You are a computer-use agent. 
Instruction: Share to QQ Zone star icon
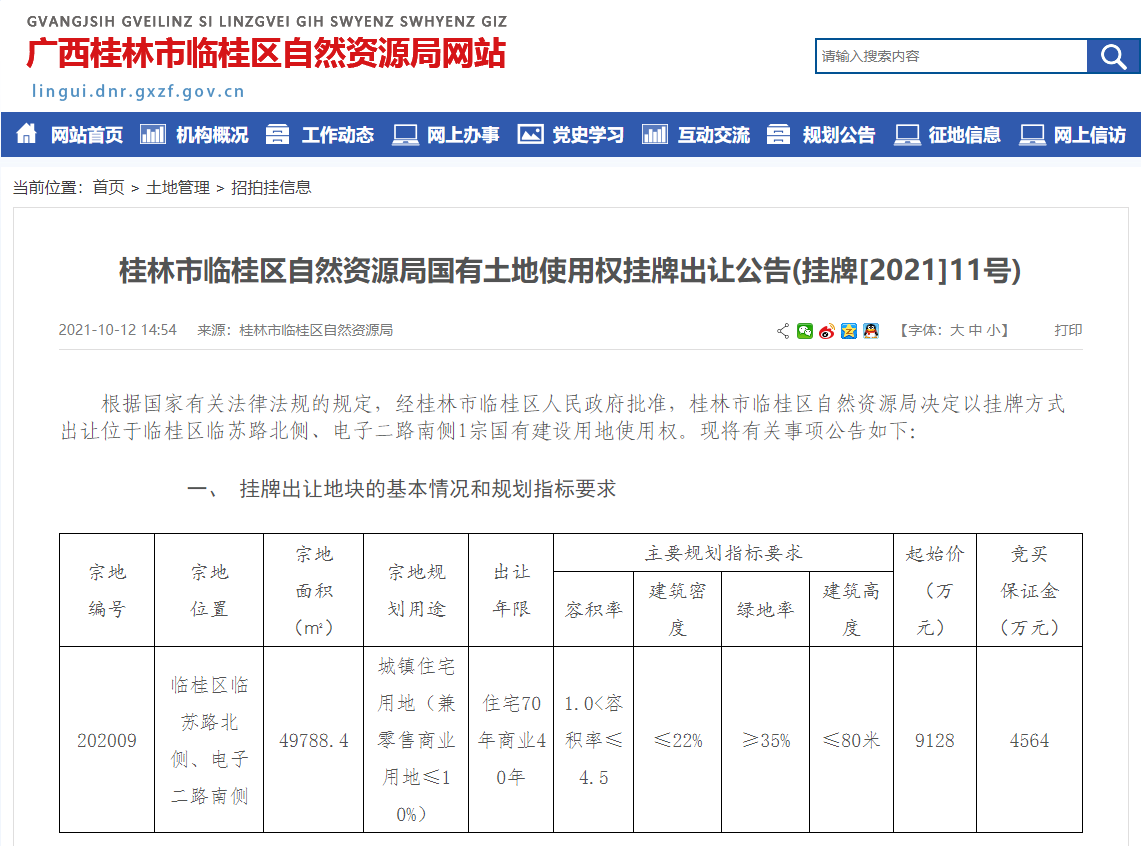coord(849,331)
